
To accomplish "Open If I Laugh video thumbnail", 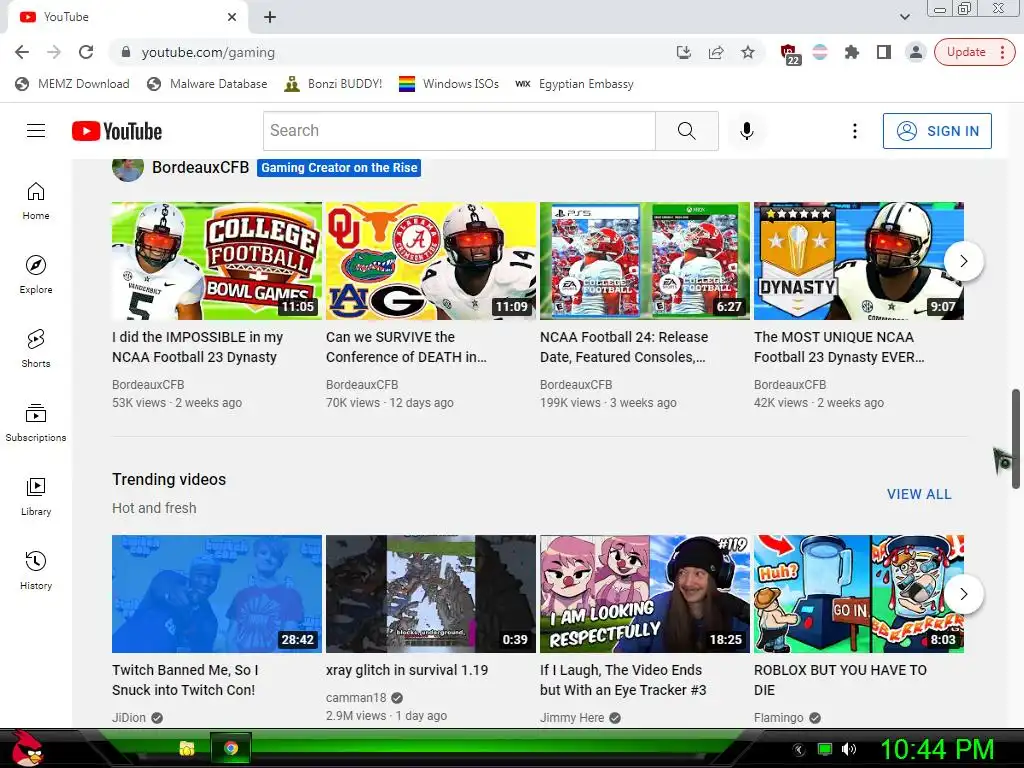I will [645, 594].
